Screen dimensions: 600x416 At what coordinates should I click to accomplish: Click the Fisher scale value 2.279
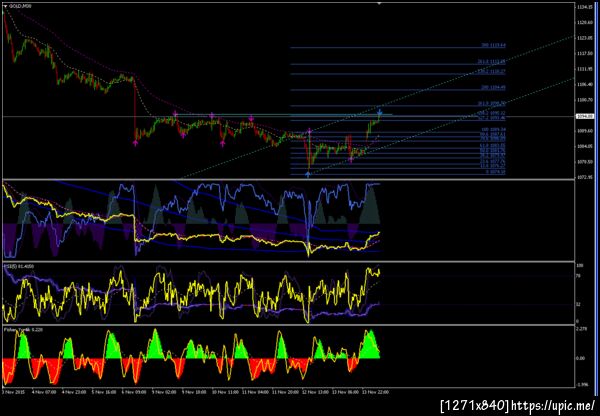(x=582, y=328)
